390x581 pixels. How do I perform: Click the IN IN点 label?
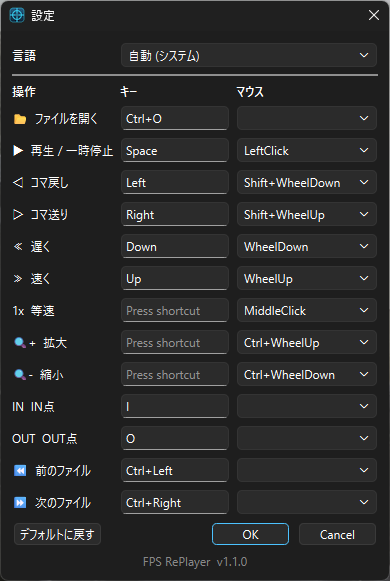pyautogui.click(x=33, y=407)
